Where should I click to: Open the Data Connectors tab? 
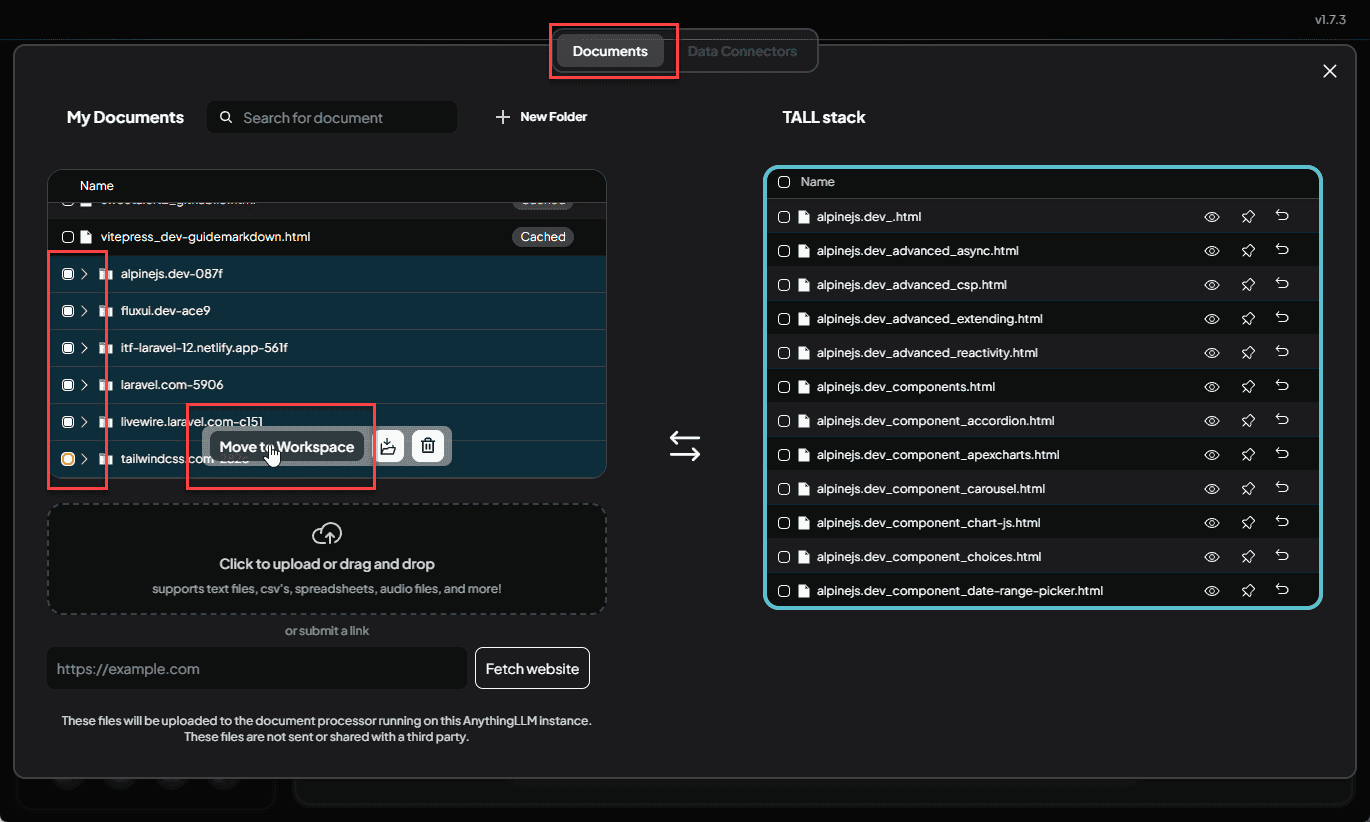742,51
